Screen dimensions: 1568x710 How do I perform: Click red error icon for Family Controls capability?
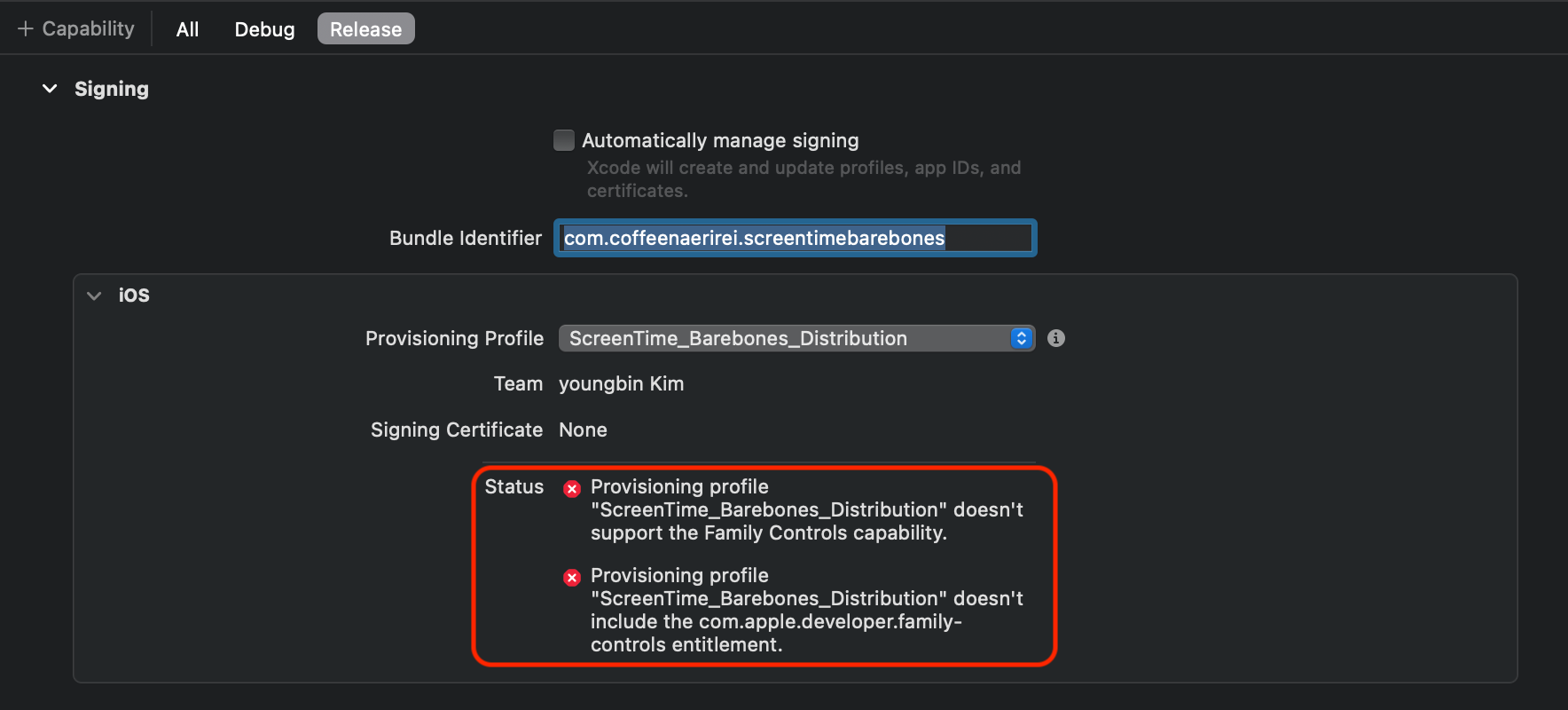[572, 488]
